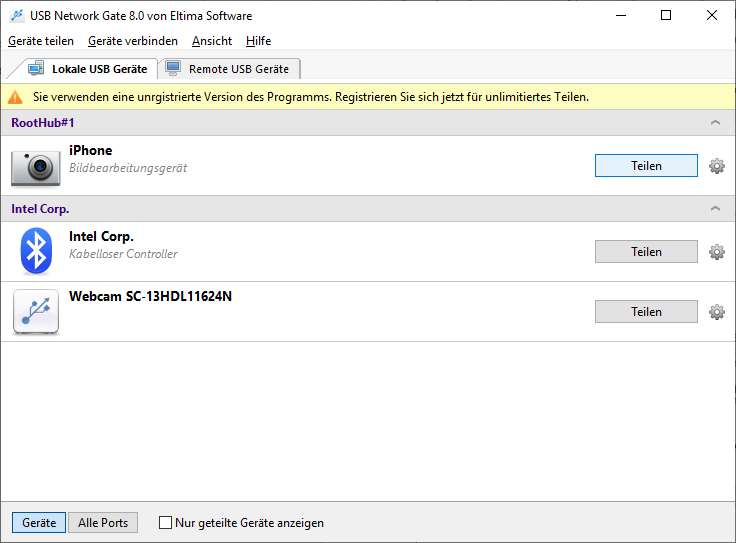Select the Lokale USB Geräte tab
736x543 pixels.
click(x=87, y=69)
